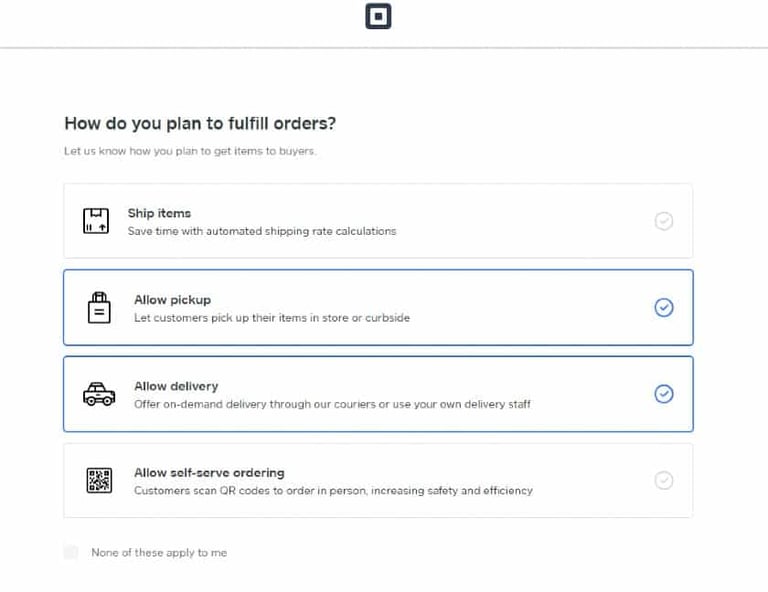The height and width of the screenshot is (592, 768).
Task: Click the shipping box icon
Action: tap(95, 221)
